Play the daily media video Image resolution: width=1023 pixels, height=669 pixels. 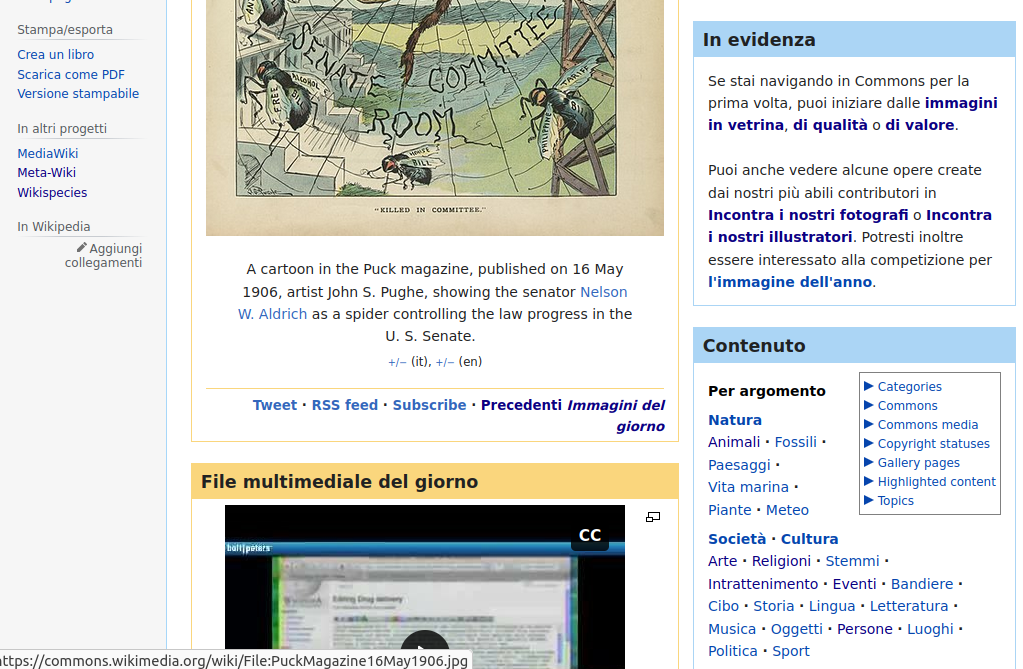[425, 649]
